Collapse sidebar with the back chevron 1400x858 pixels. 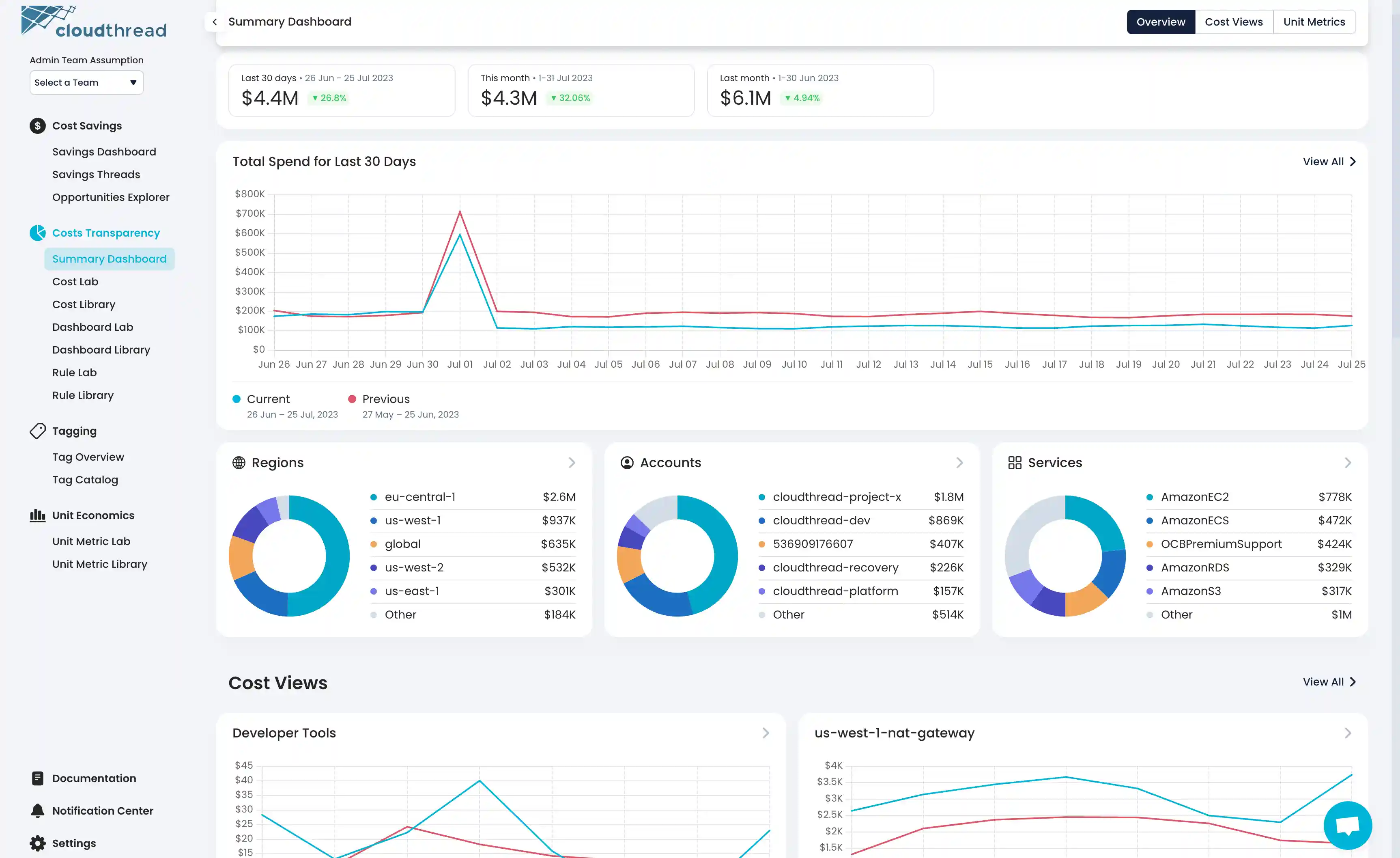214,22
